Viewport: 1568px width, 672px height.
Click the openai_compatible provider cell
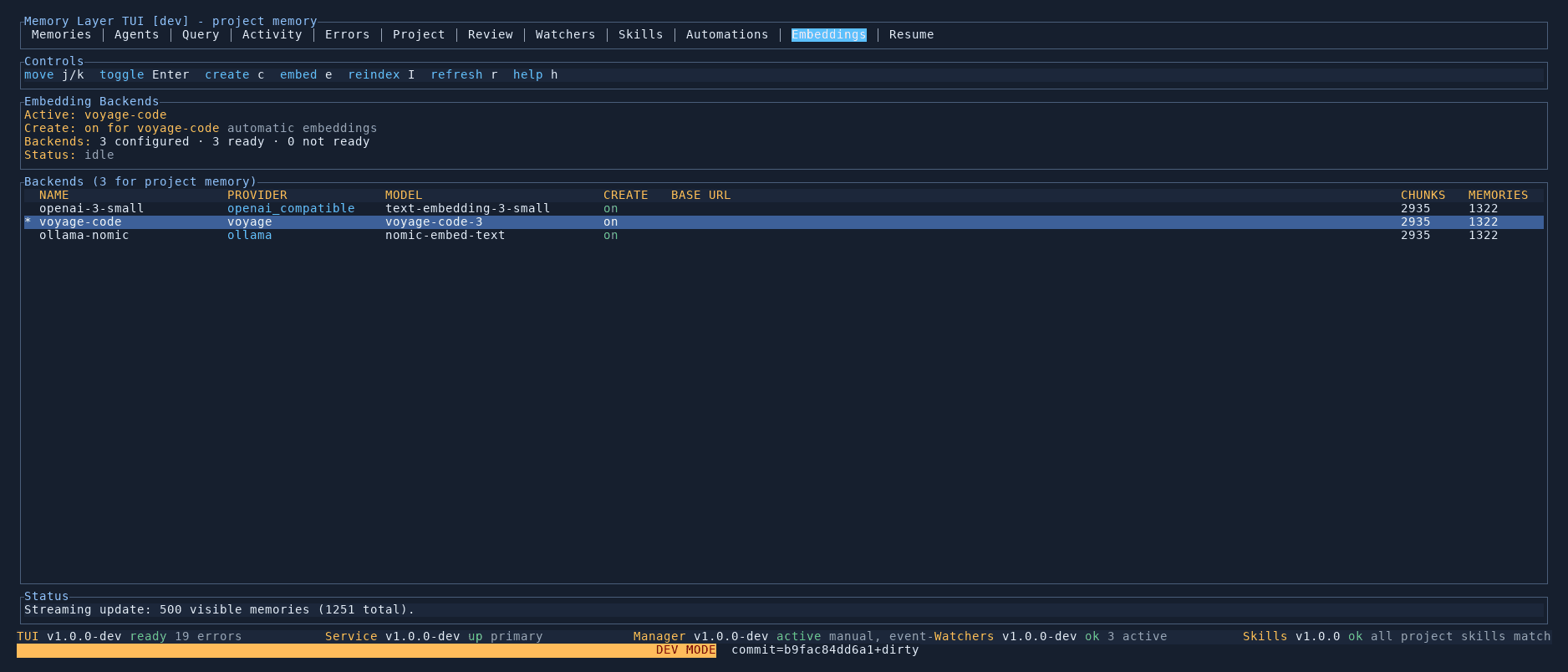pos(291,208)
